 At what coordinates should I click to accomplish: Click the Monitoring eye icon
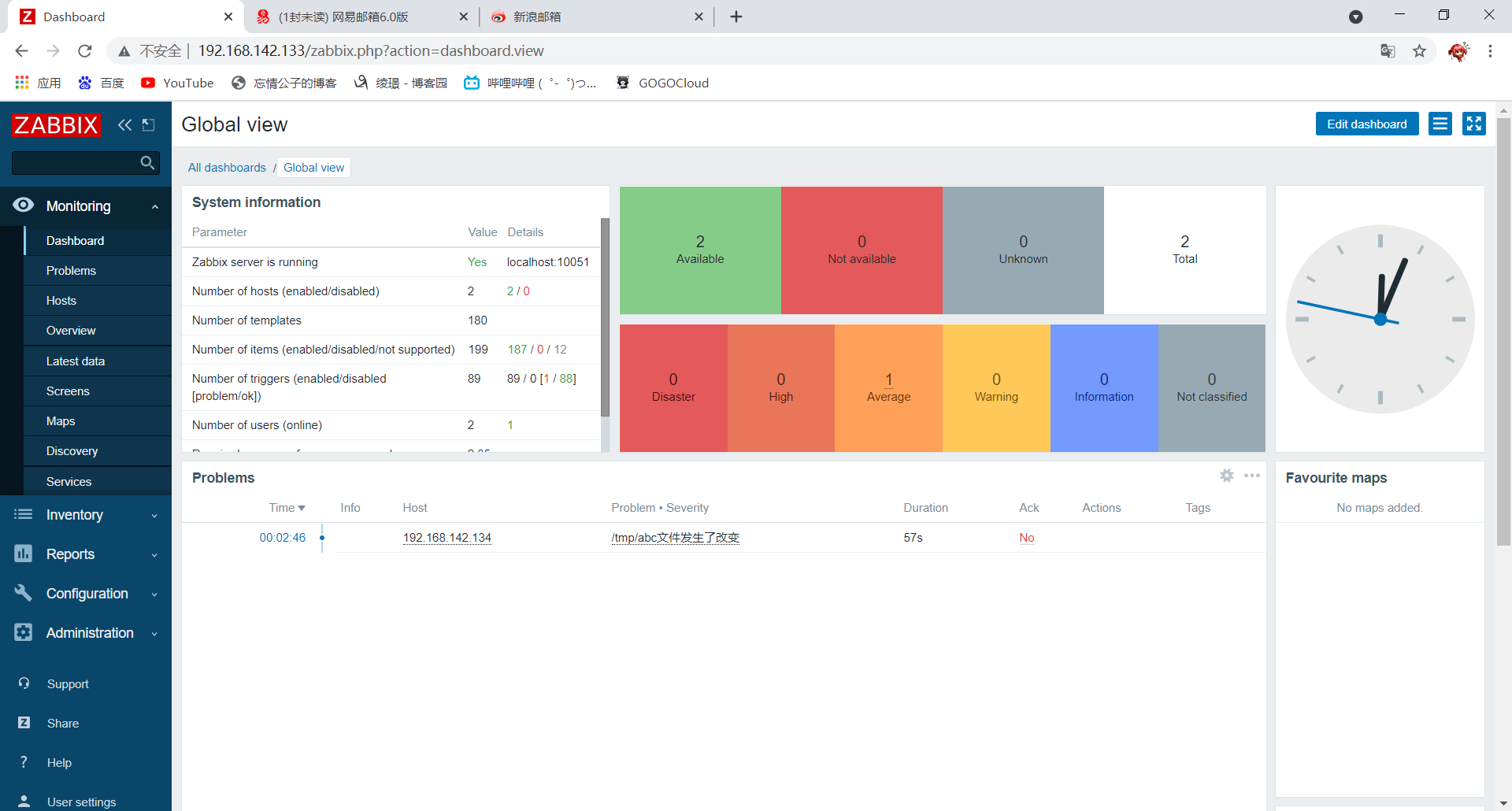click(x=24, y=205)
